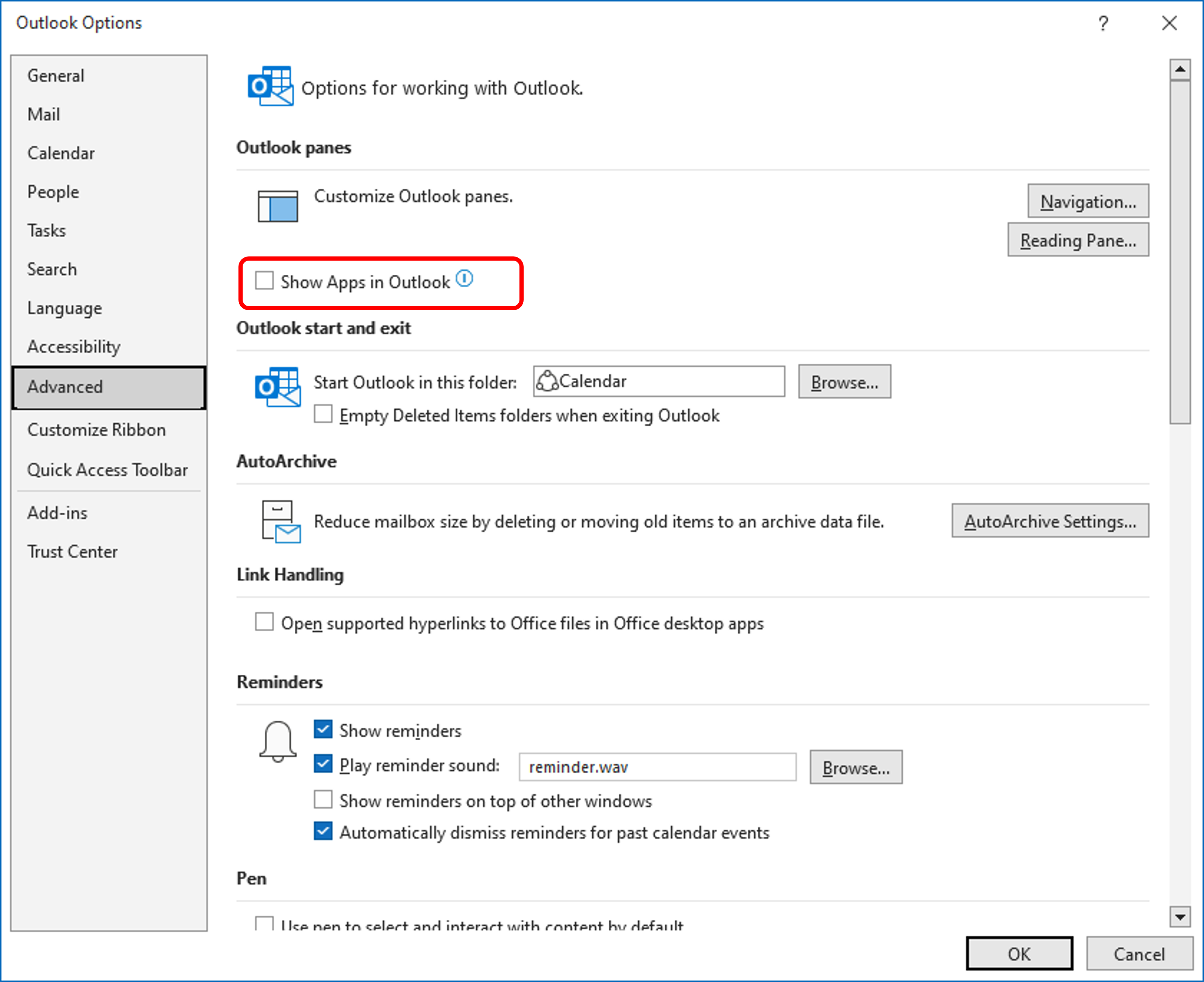Click the "Start Outlook in this folder:" label
This screenshot has height=982, width=1204.
point(415,382)
